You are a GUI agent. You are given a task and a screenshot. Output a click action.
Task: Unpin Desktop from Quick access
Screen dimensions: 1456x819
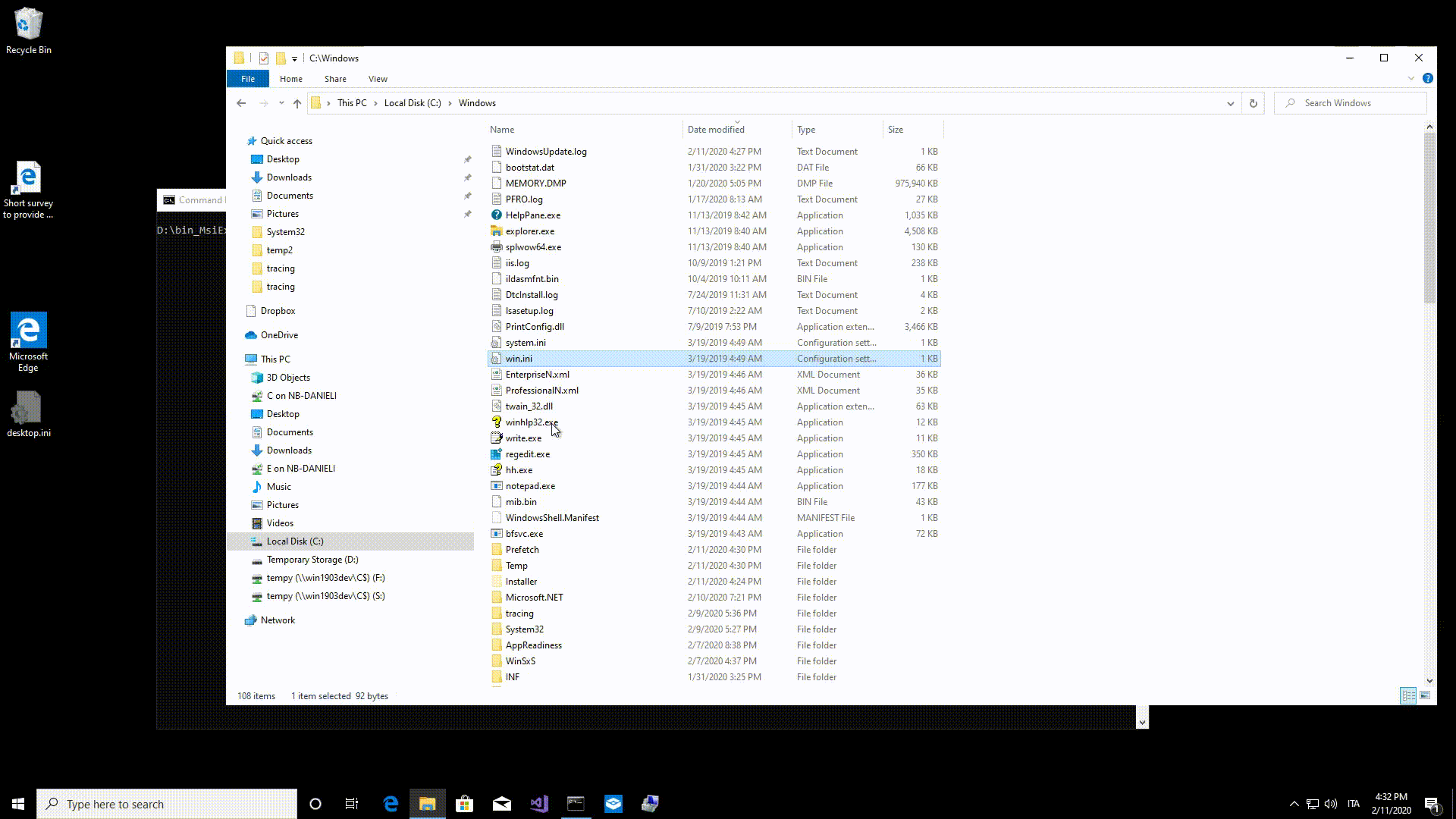pos(467,159)
